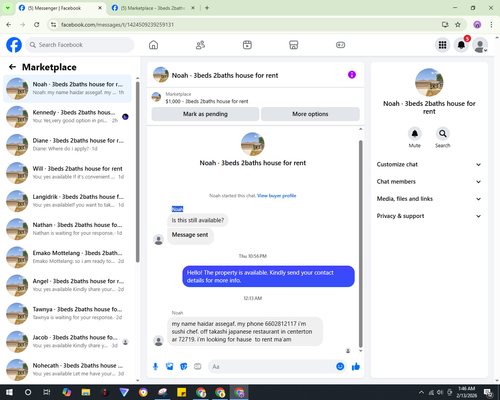Click listing thumbnail in chat header
This screenshot has width=500, height=400.
pos(161,75)
